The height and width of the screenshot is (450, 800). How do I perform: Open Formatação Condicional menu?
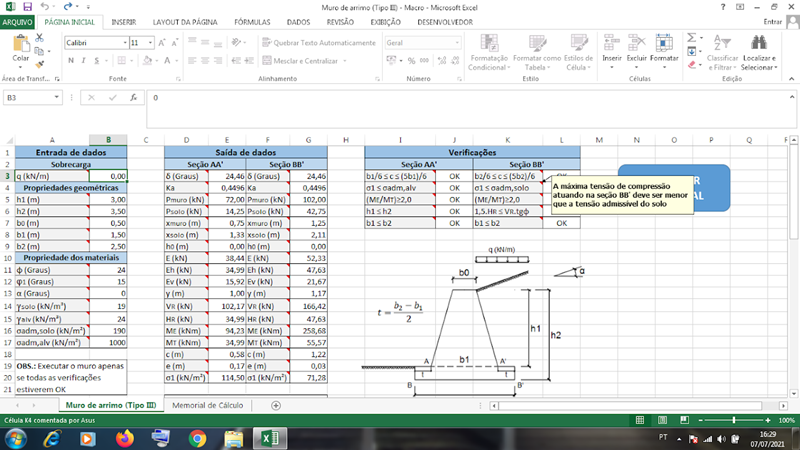[x=489, y=53]
